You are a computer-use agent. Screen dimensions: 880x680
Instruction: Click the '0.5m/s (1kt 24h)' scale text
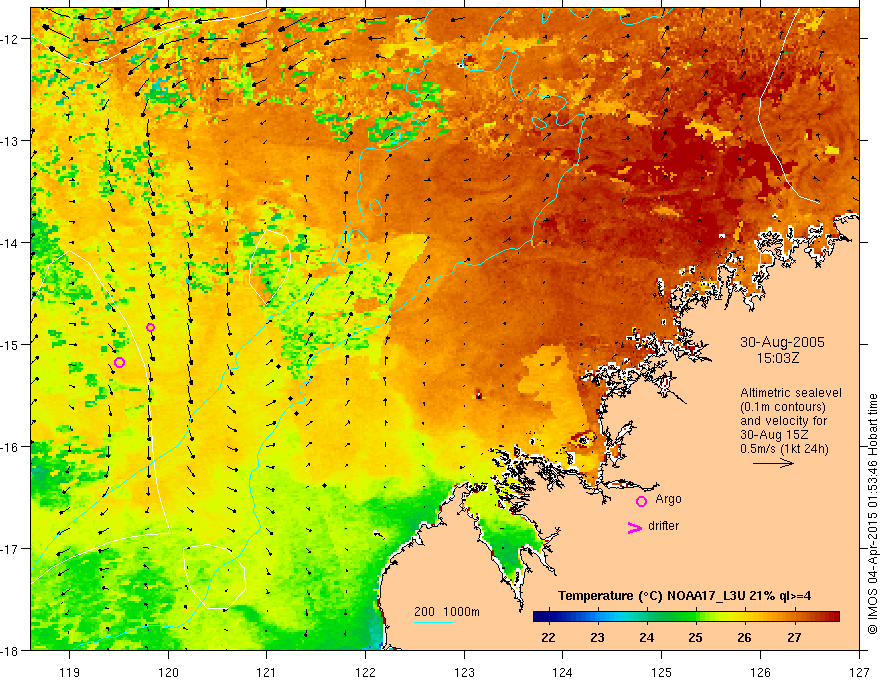(x=785, y=449)
